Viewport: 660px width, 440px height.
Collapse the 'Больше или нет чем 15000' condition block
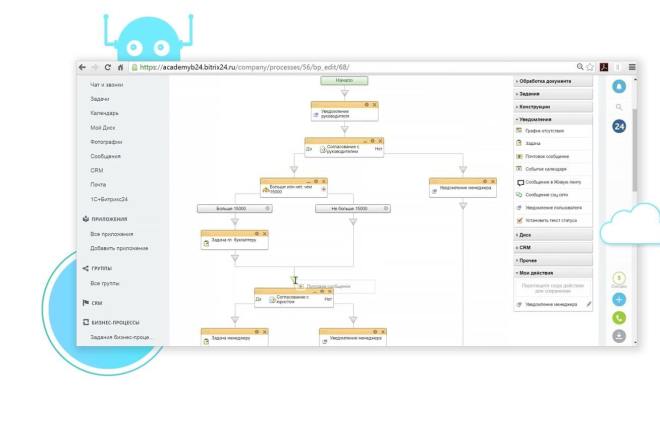pos(308,182)
